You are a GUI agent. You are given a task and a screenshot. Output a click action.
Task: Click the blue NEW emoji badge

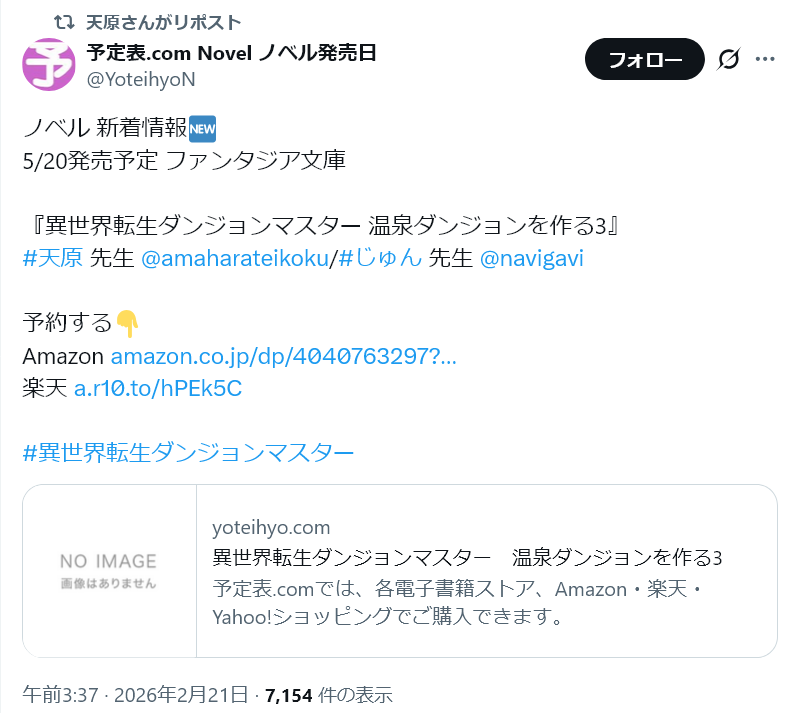(x=203, y=128)
